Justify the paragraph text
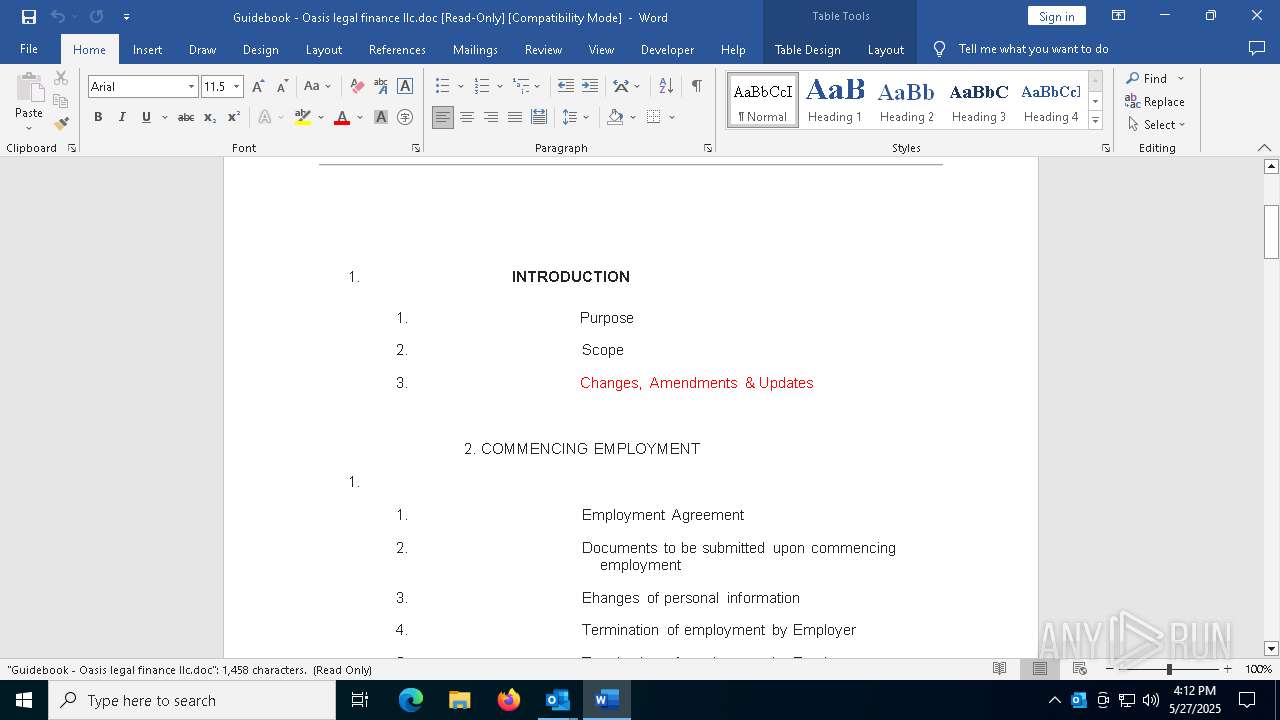 click(x=515, y=117)
